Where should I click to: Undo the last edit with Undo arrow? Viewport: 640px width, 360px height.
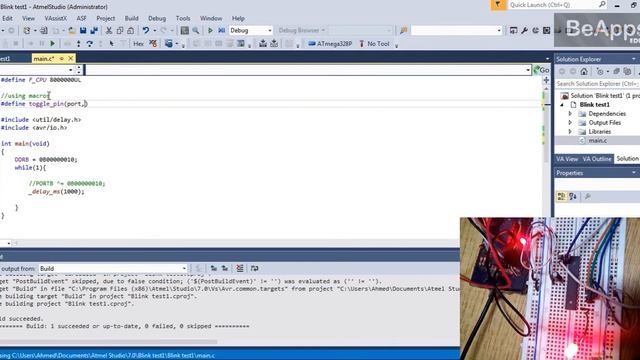click(x=146, y=31)
